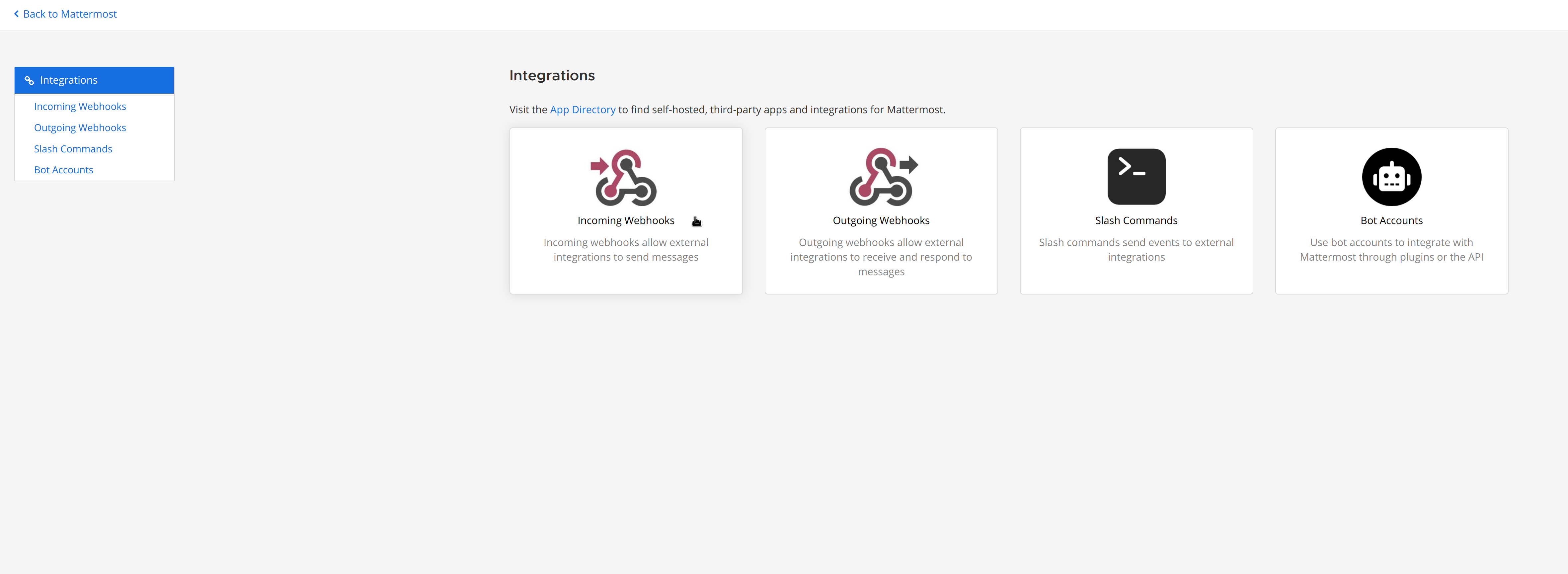This screenshot has width=1568, height=574.
Task: Click description "Incoming webhooks allow external integrations"
Action: coord(626,250)
